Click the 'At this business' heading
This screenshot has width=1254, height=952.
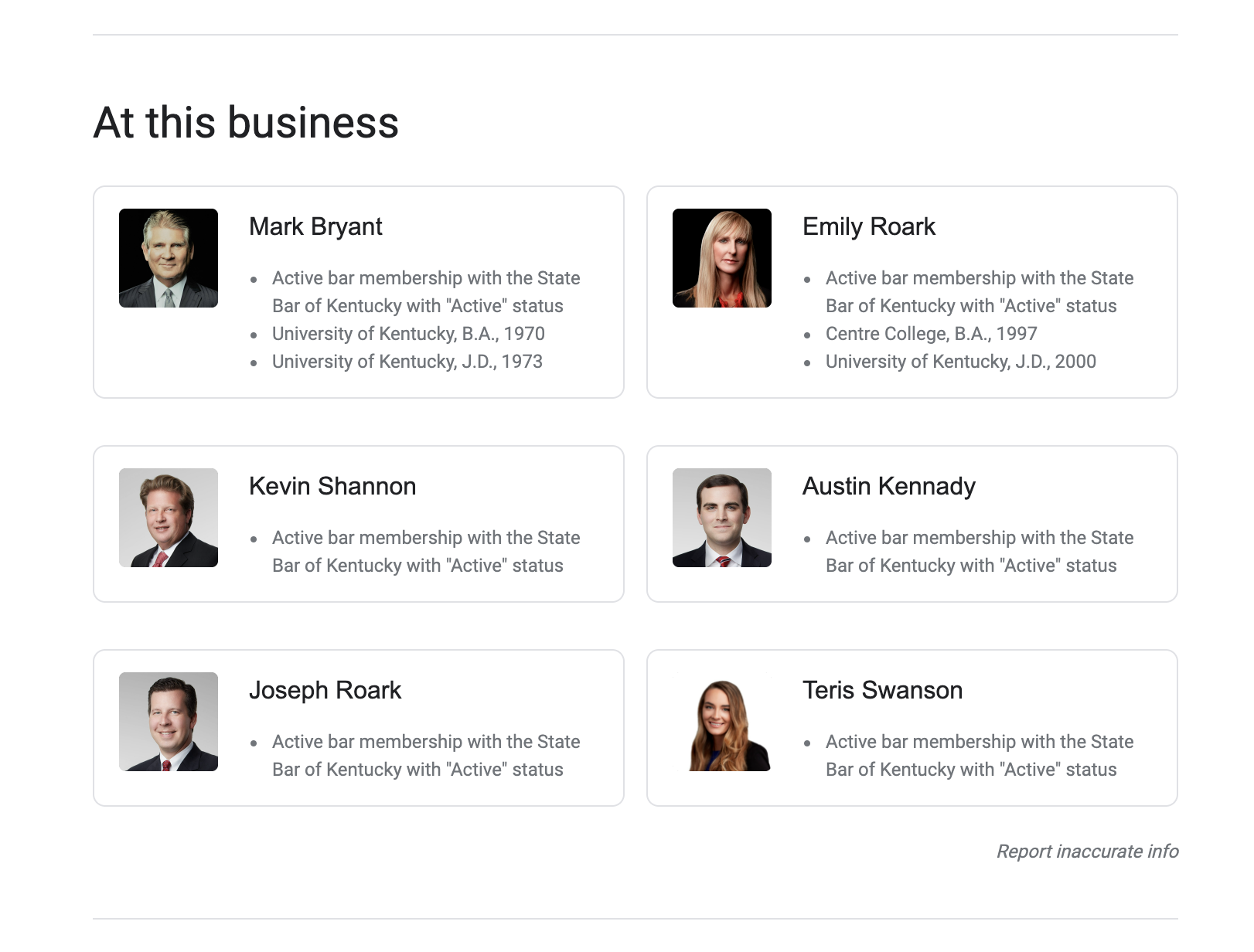[x=246, y=123]
